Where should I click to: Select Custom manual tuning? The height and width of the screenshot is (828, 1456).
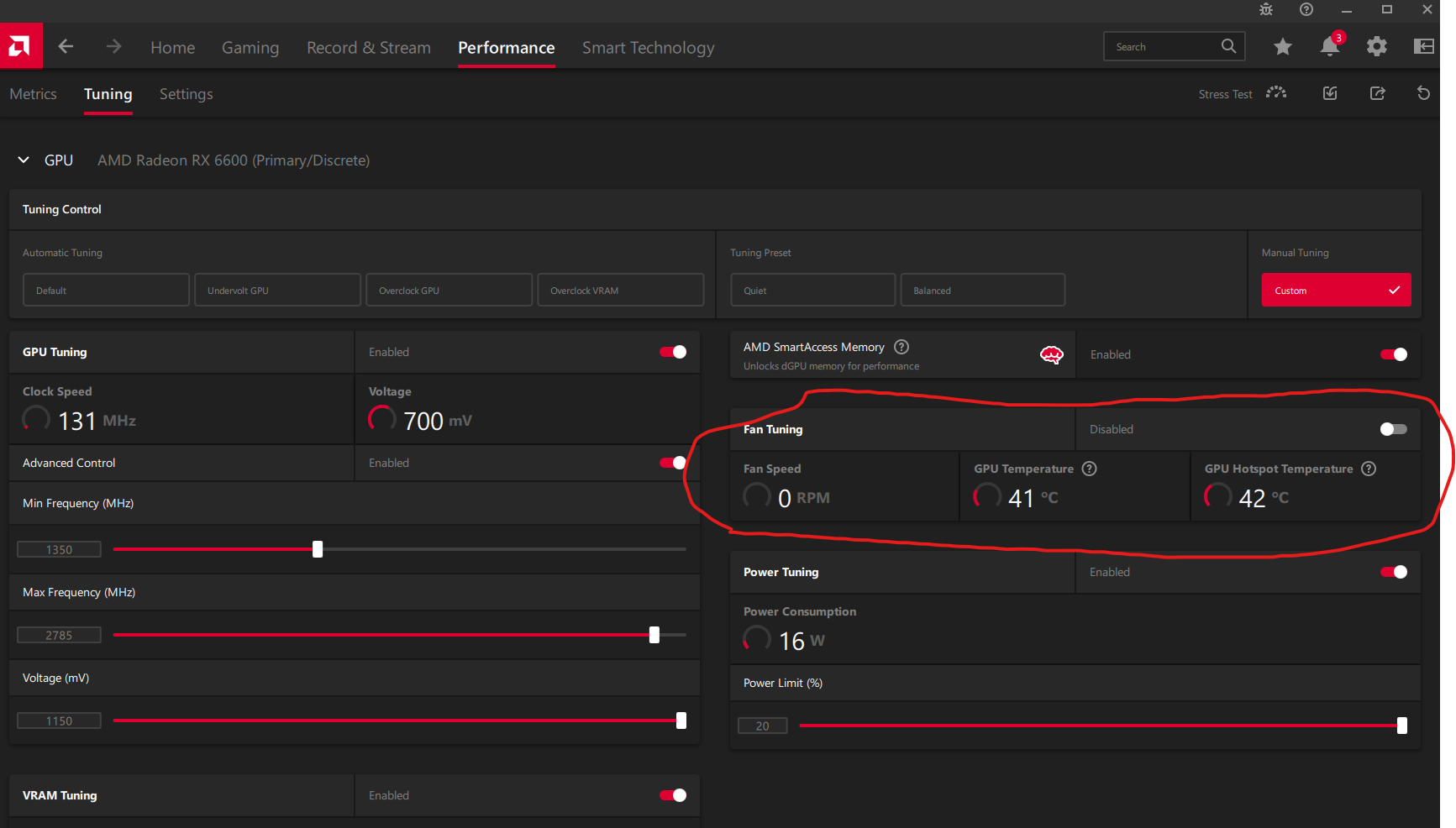click(1336, 290)
